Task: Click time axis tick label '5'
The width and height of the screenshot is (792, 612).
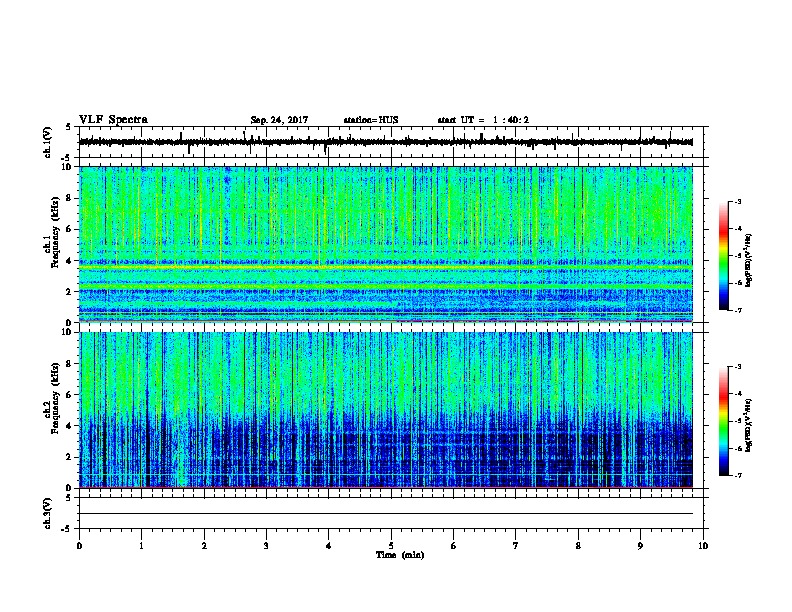Action: [391, 546]
